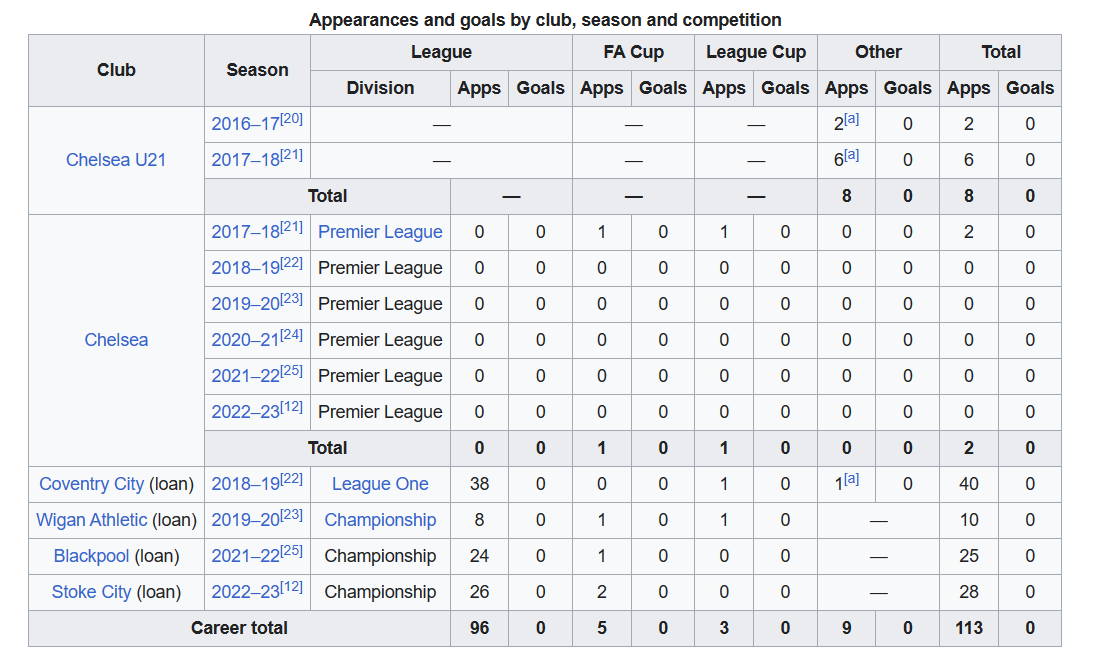Open the Blackpool club link
The height and width of the screenshot is (657, 1116).
(x=92, y=556)
